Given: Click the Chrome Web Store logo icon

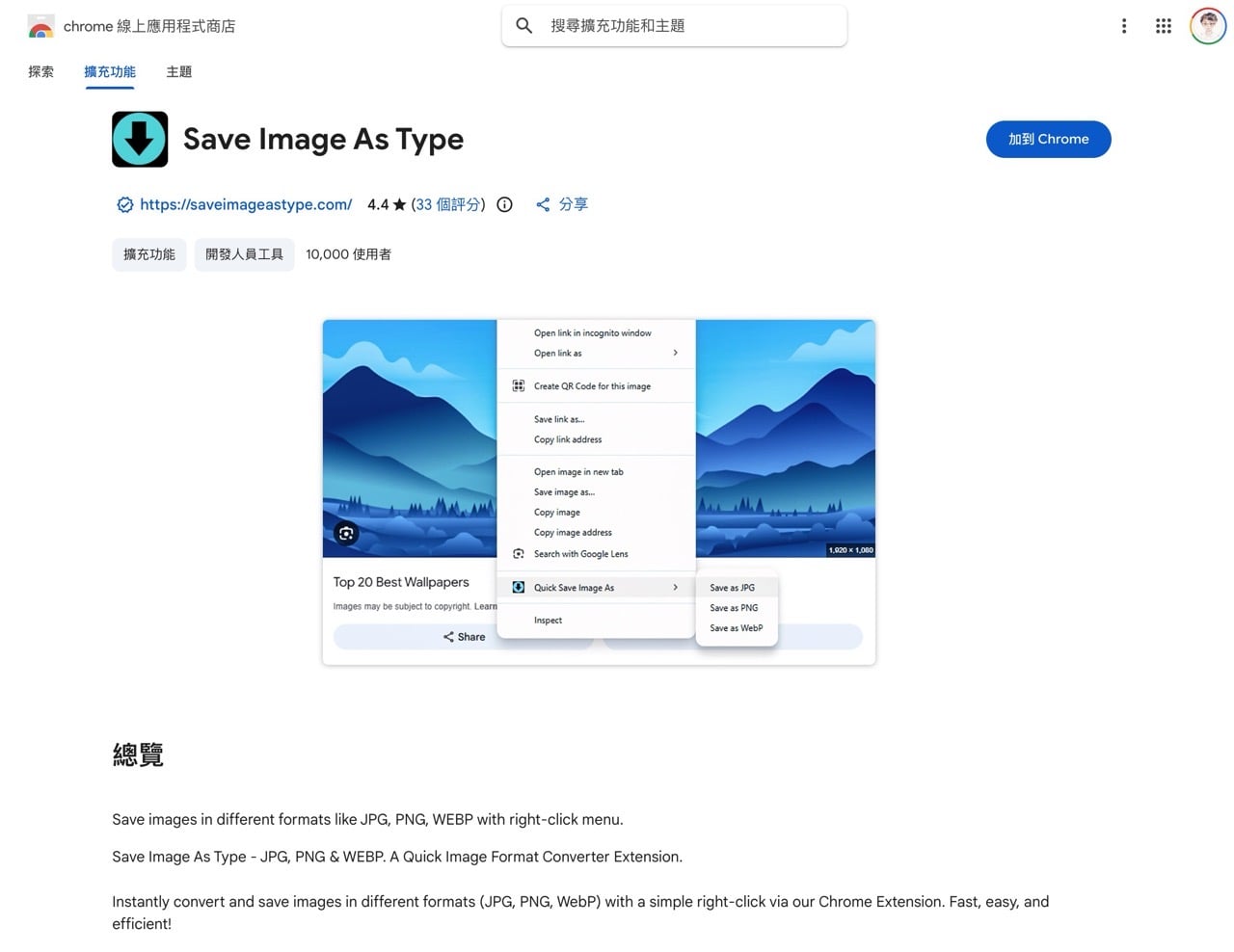Looking at the screenshot, I should (x=40, y=26).
